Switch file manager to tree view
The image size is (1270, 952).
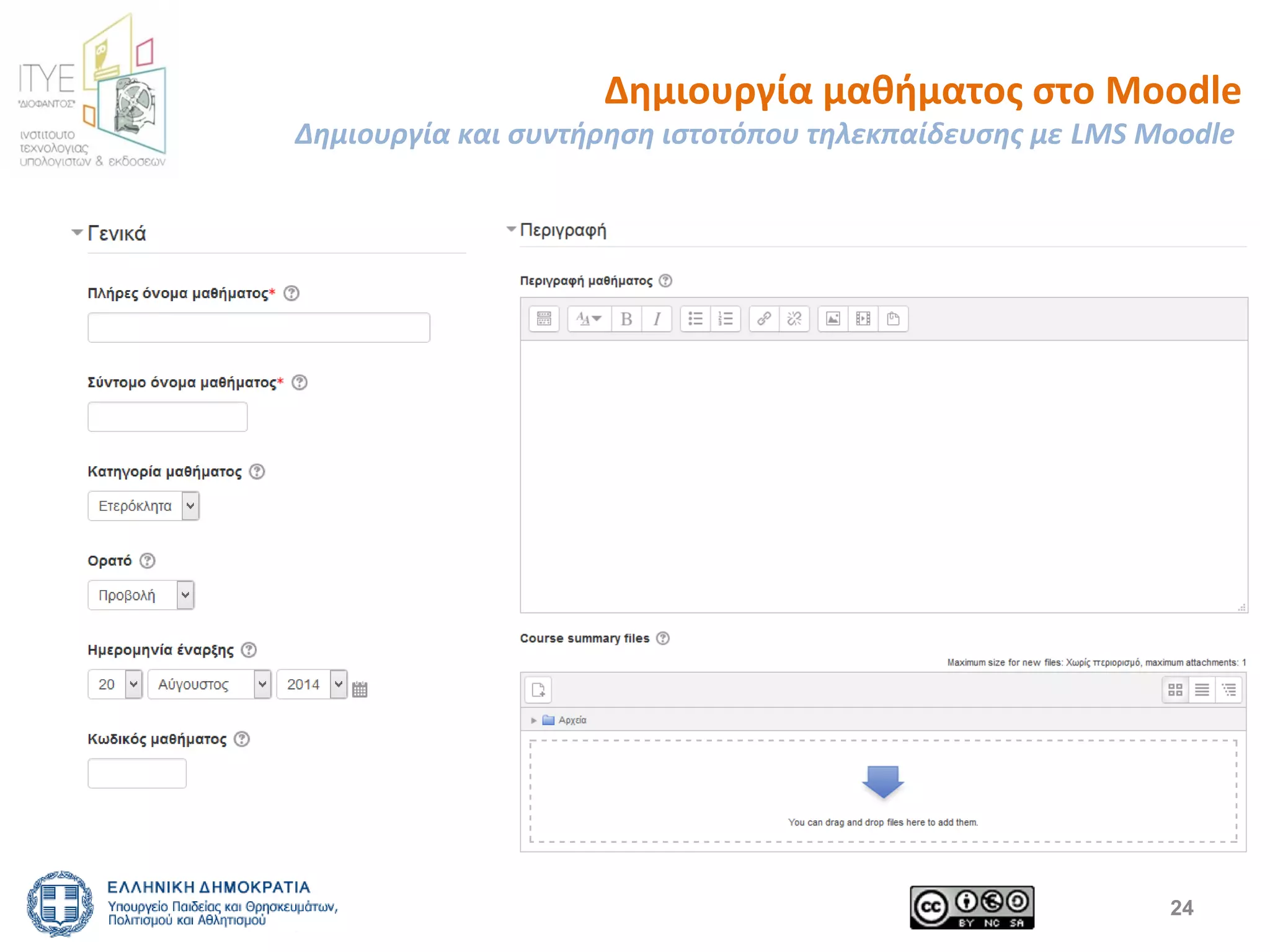point(1228,689)
